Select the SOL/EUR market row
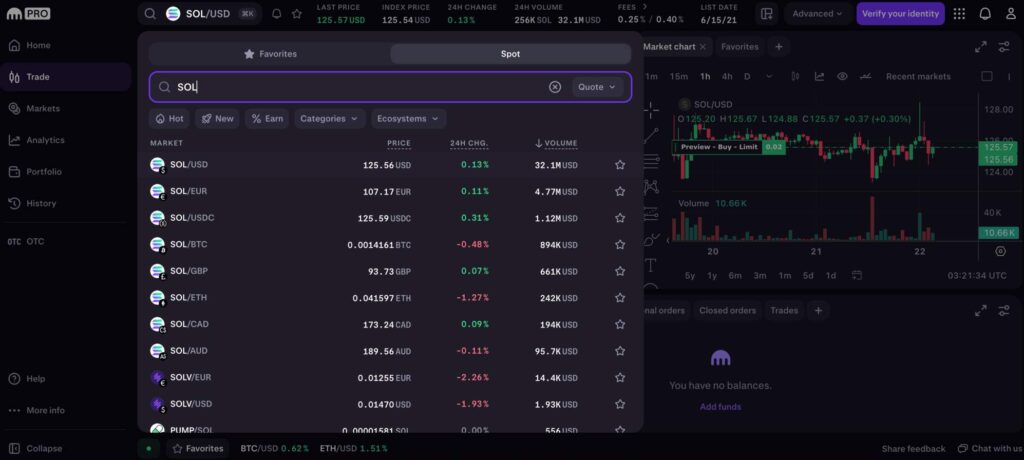1024x460 pixels. (x=390, y=191)
